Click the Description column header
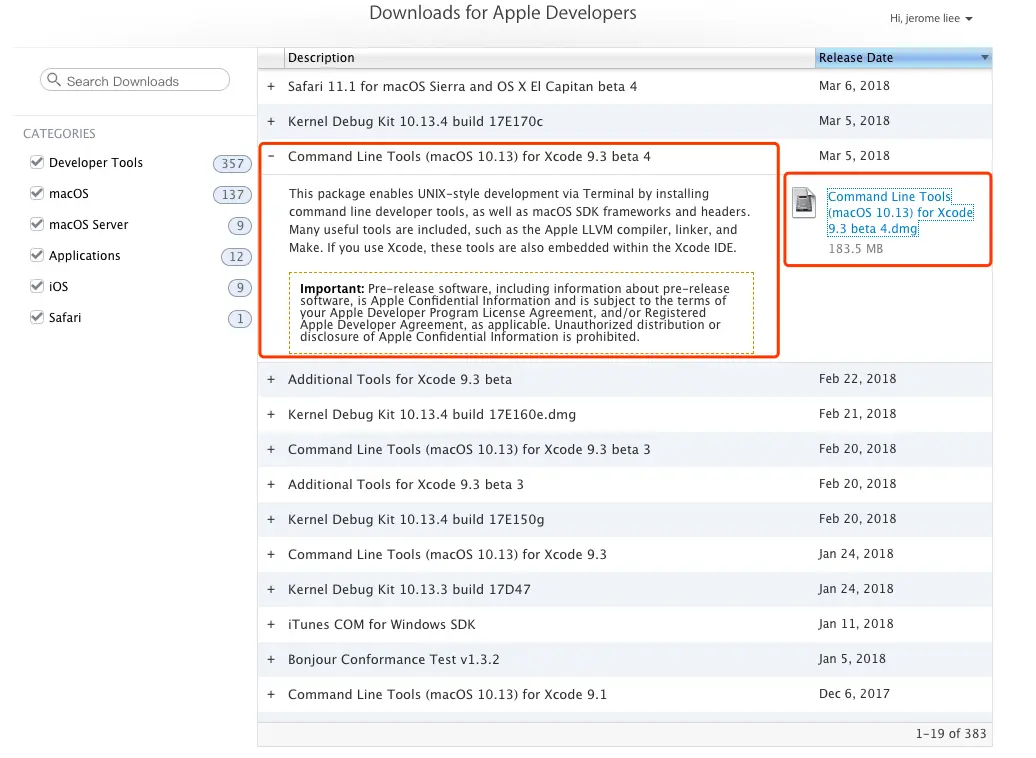The width and height of the screenshot is (1036, 758). click(x=549, y=57)
